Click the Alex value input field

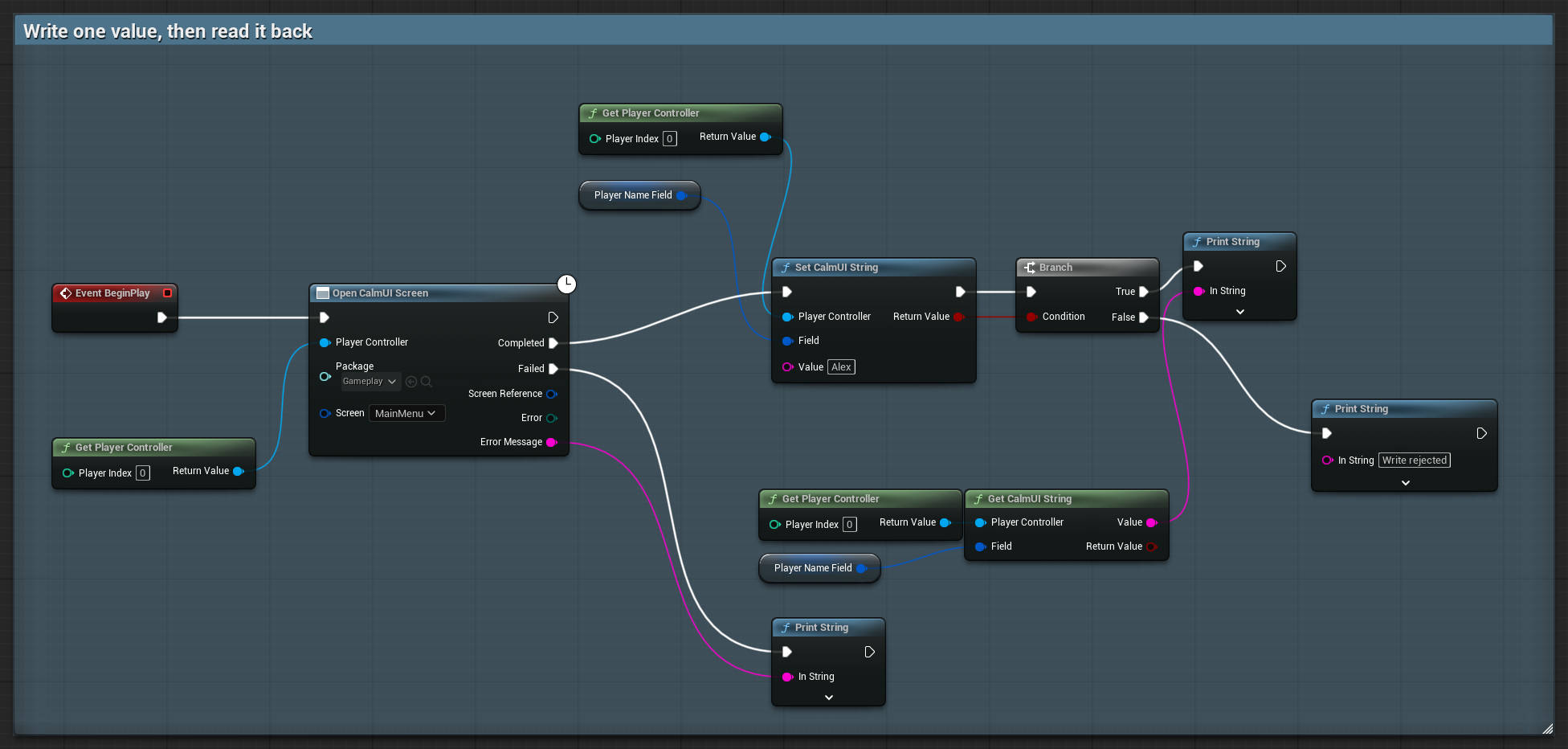tap(841, 367)
